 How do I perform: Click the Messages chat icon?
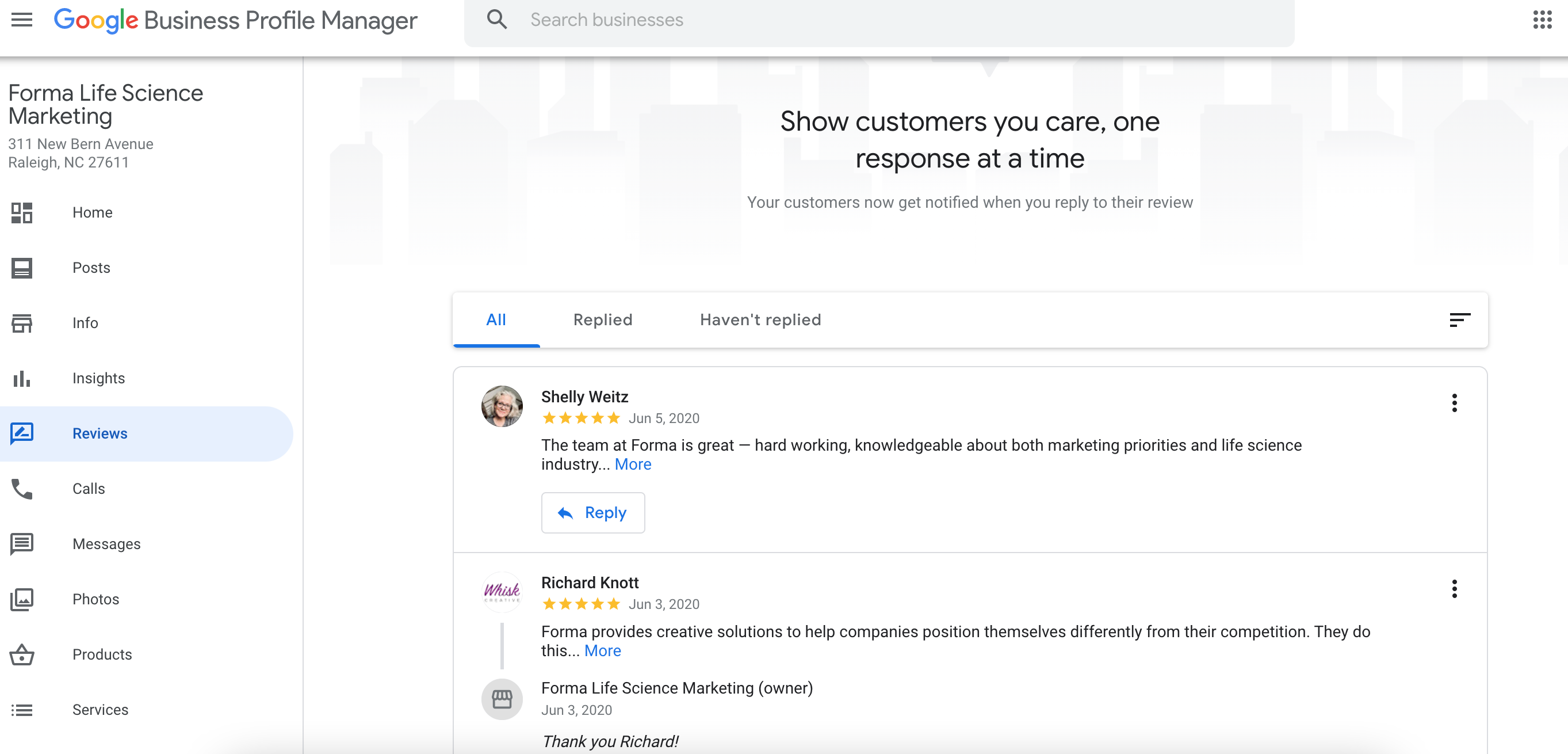[x=22, y=544]
